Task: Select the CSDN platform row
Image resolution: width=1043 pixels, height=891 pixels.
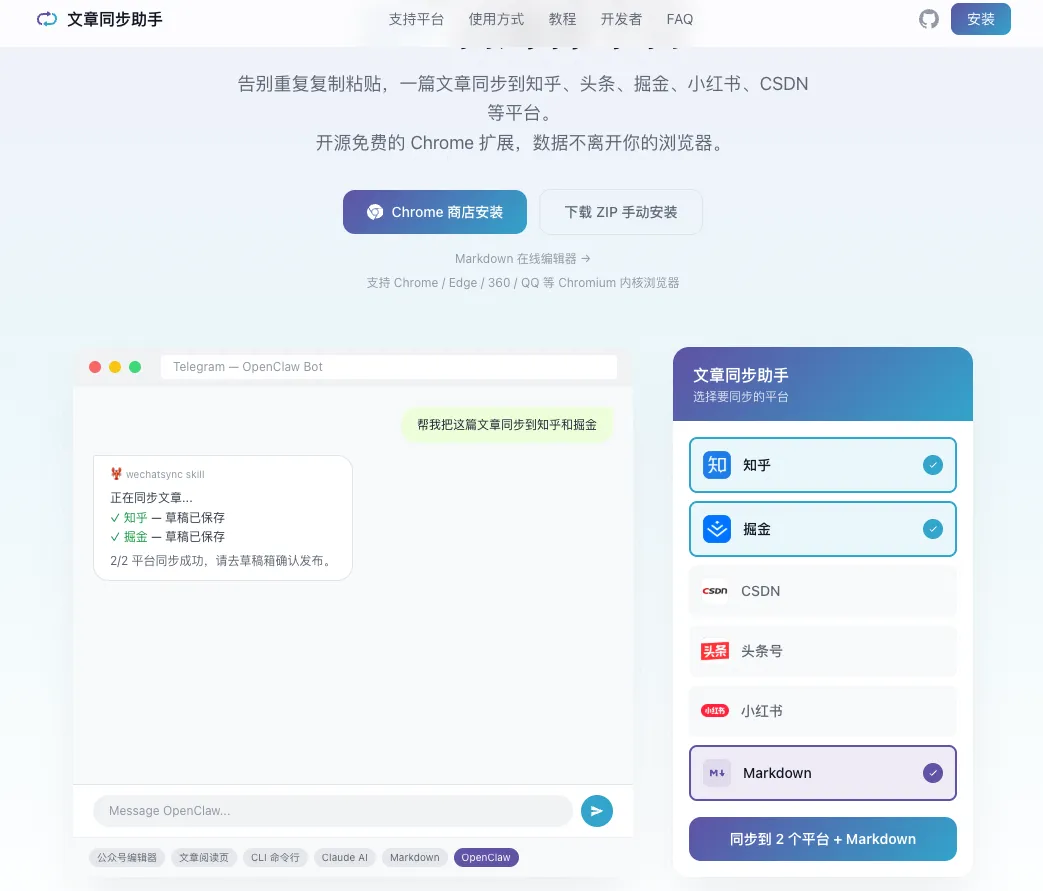Action: 823,591
